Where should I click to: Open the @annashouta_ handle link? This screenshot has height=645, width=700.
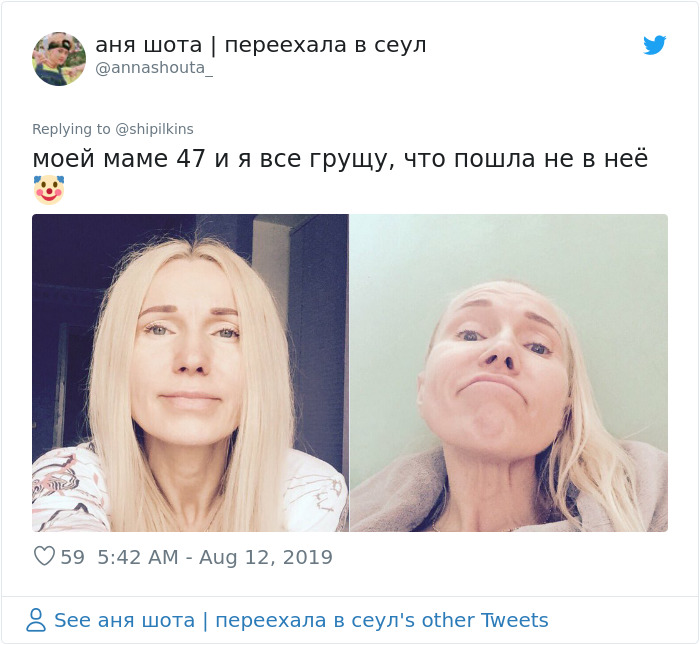point(154,68)
